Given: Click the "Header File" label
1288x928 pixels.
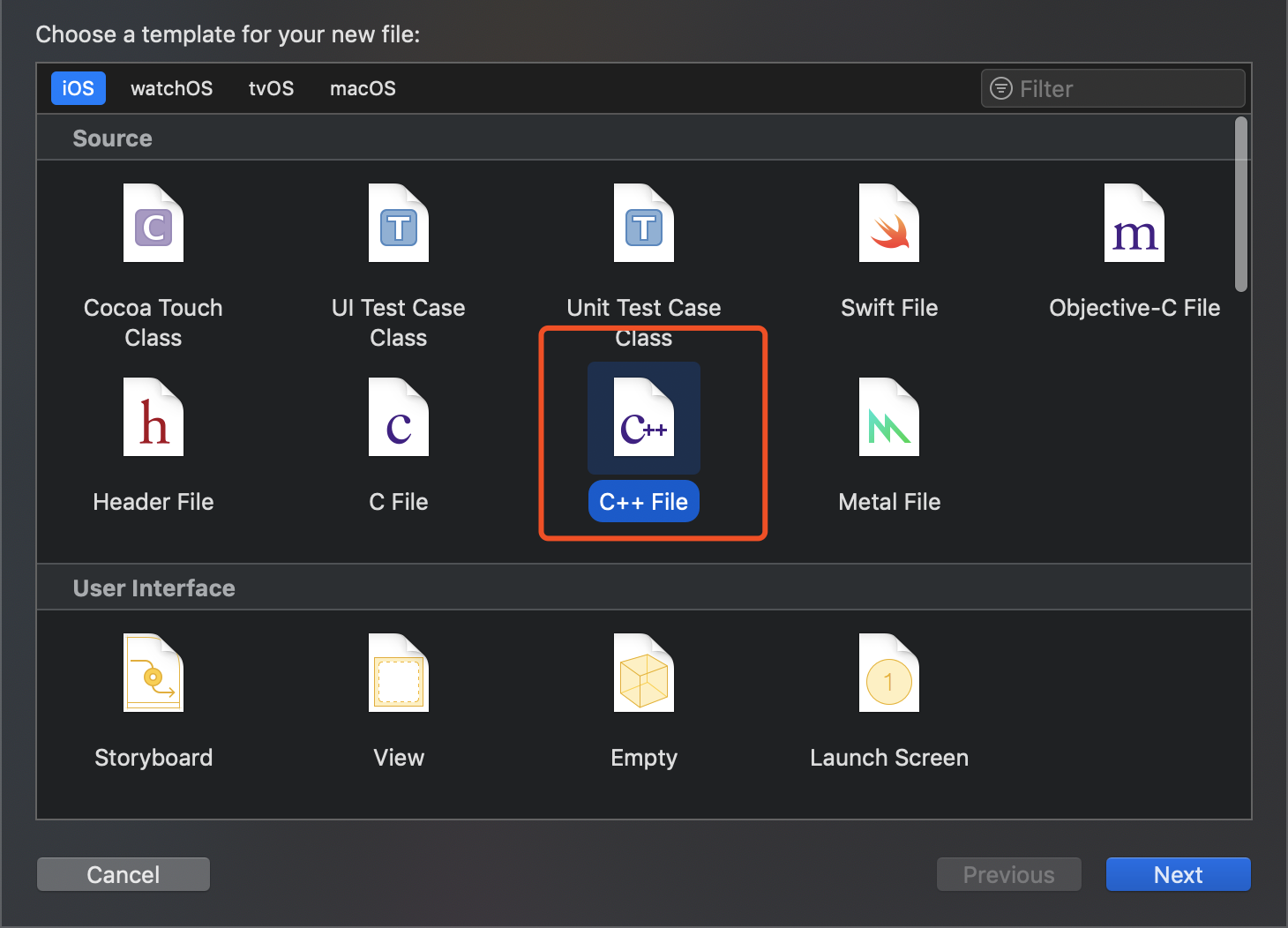Looking at the screenshot, I should point(154,502).
